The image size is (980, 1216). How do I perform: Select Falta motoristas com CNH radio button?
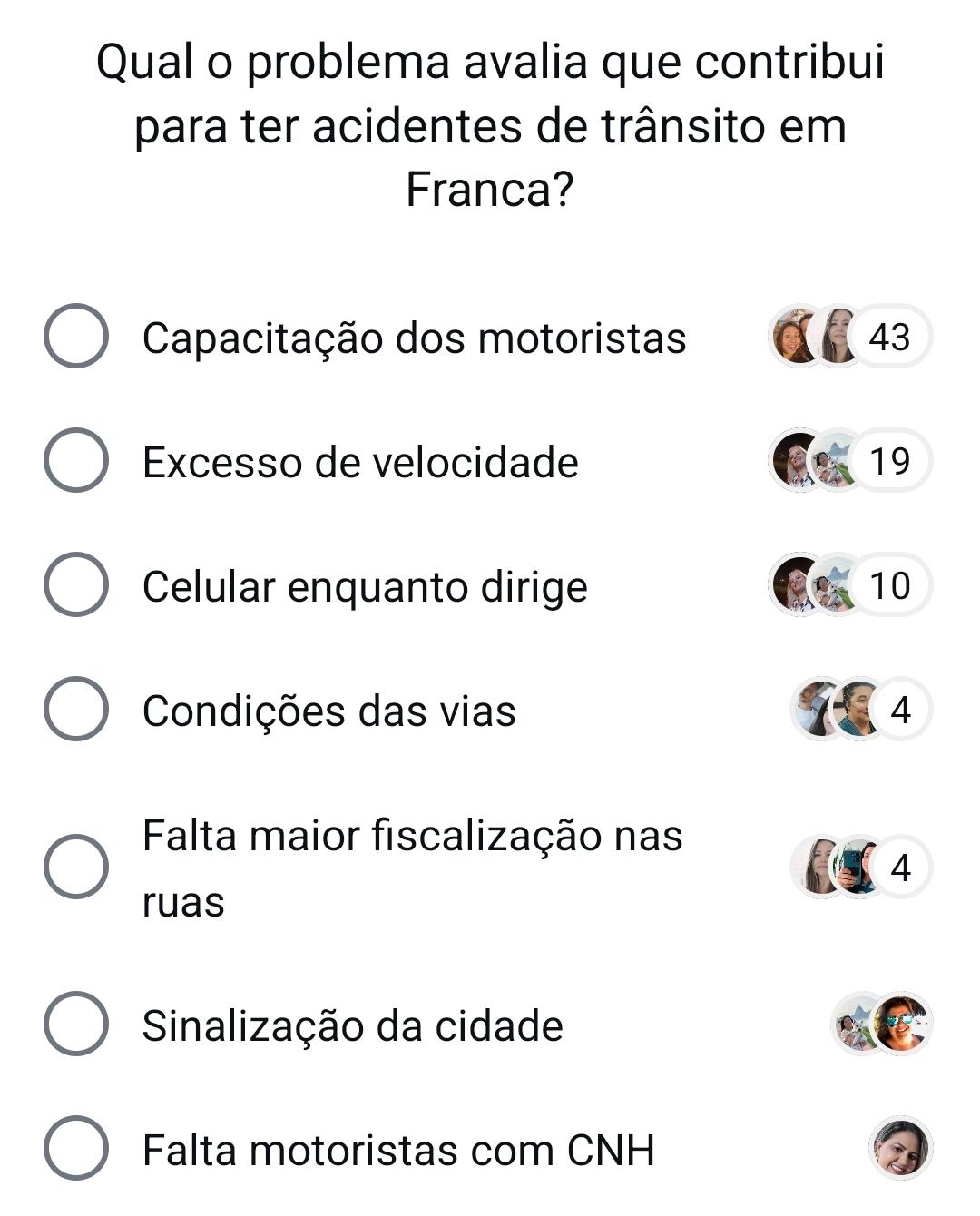(x=76, y=1149)
